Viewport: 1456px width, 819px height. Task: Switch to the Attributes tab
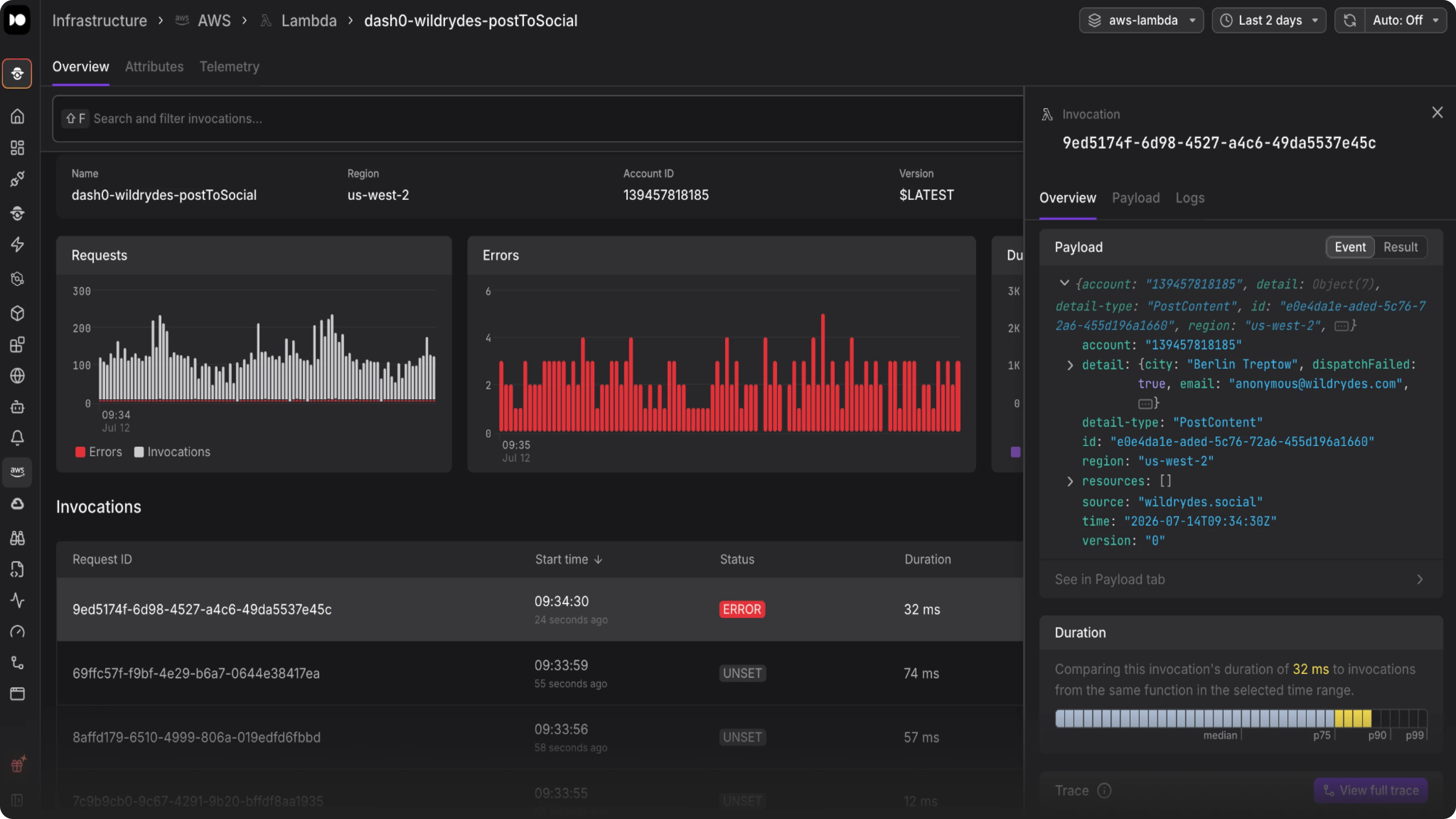click(154, 66)
